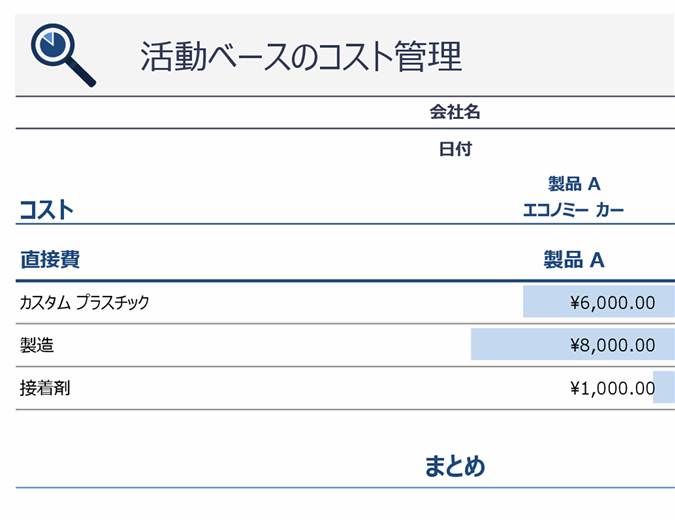This screenshot has width=675, height=520.
Task: Select the ¥6,000.00 amount cell
Action: click(x=612, y=302)
